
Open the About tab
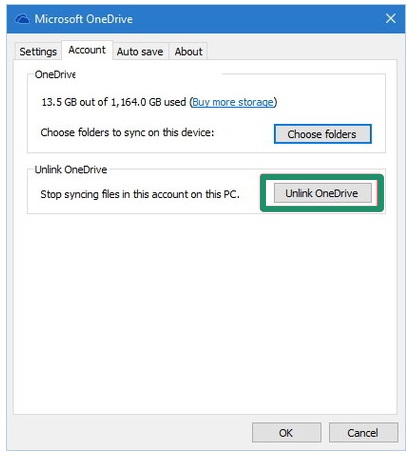point(188,52)
